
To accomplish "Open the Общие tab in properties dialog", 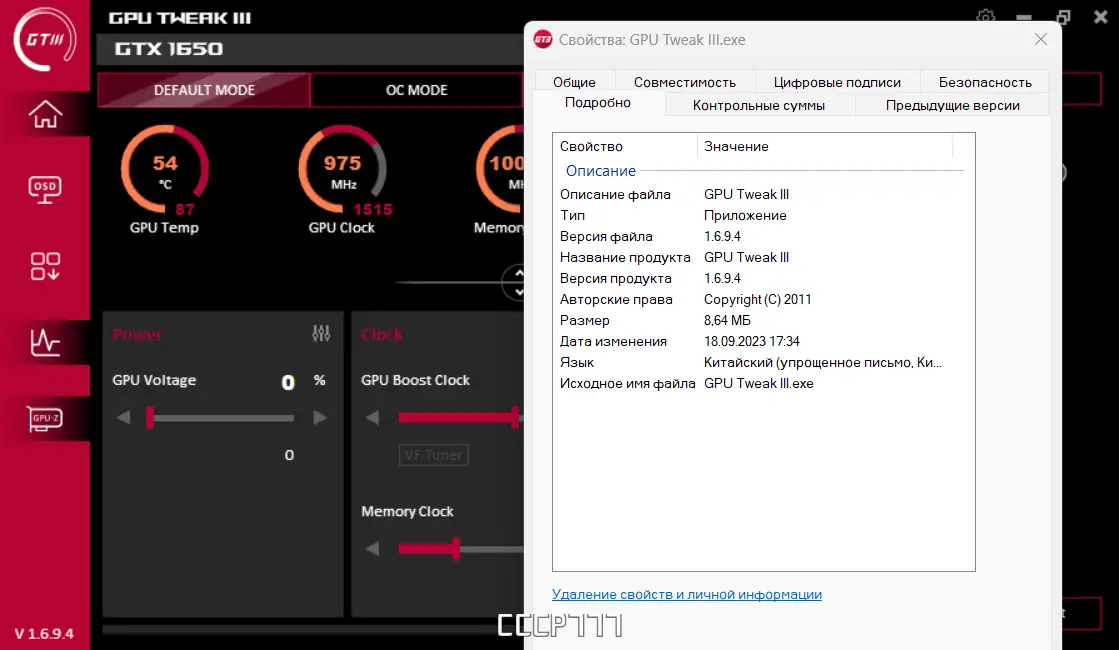I will (x=574, y=82).
